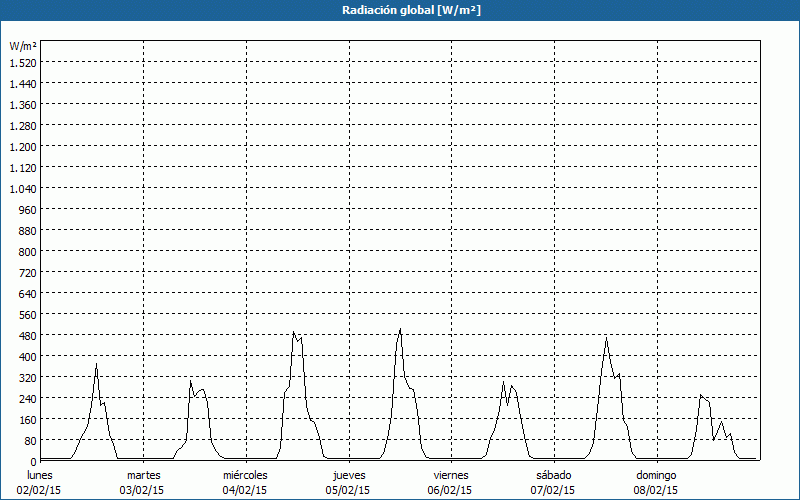Select the martes day label
Viewport: 800px width, 500px height.
point(143,475)
